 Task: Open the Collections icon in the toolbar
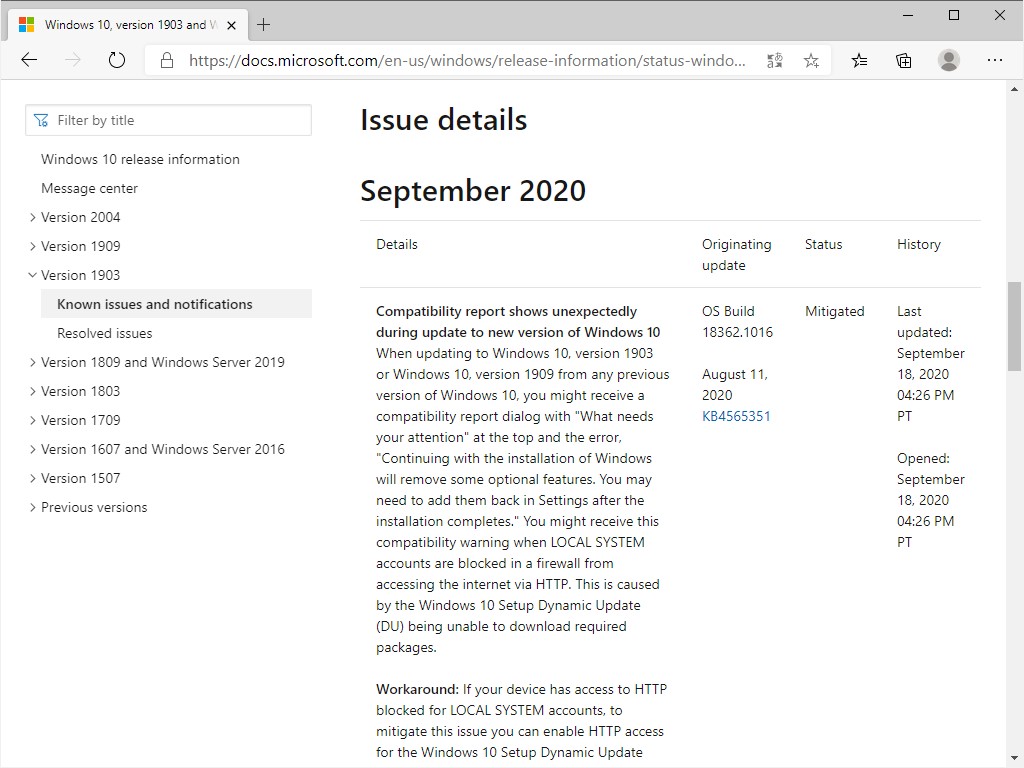[x=903, y=60]
